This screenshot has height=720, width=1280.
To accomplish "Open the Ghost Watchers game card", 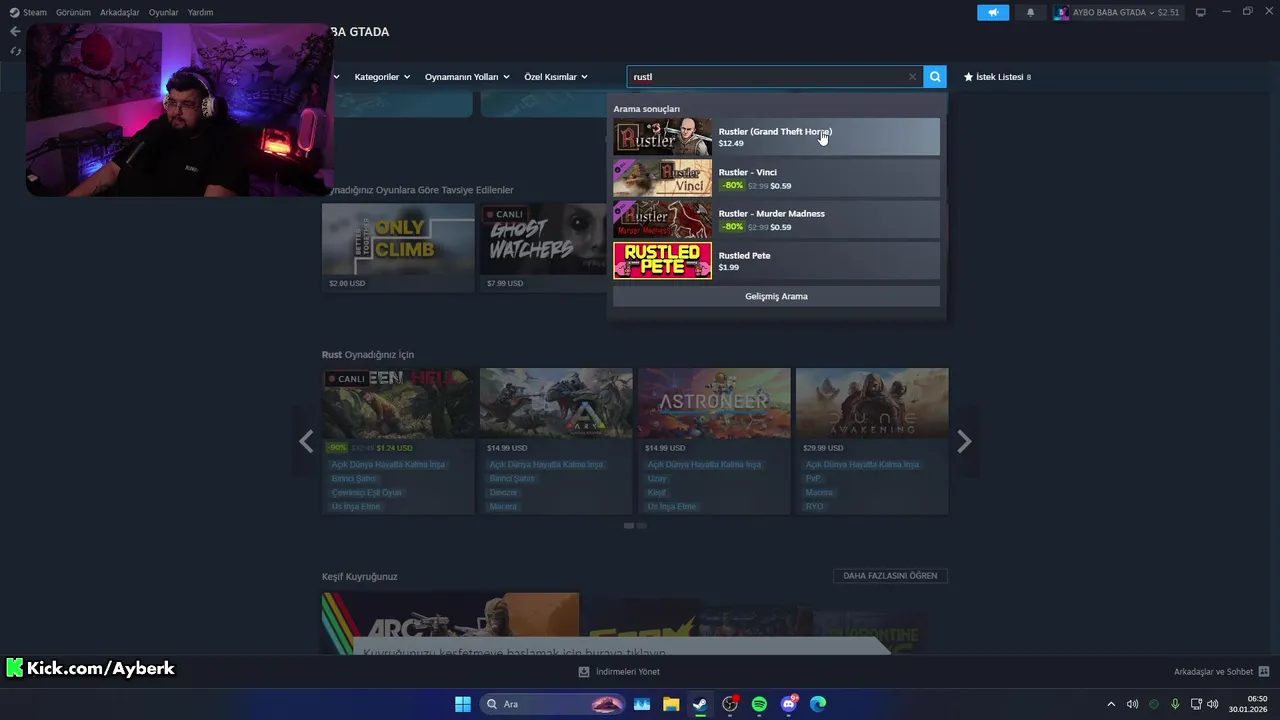I will pyautogui.click(x=543, y=248).
